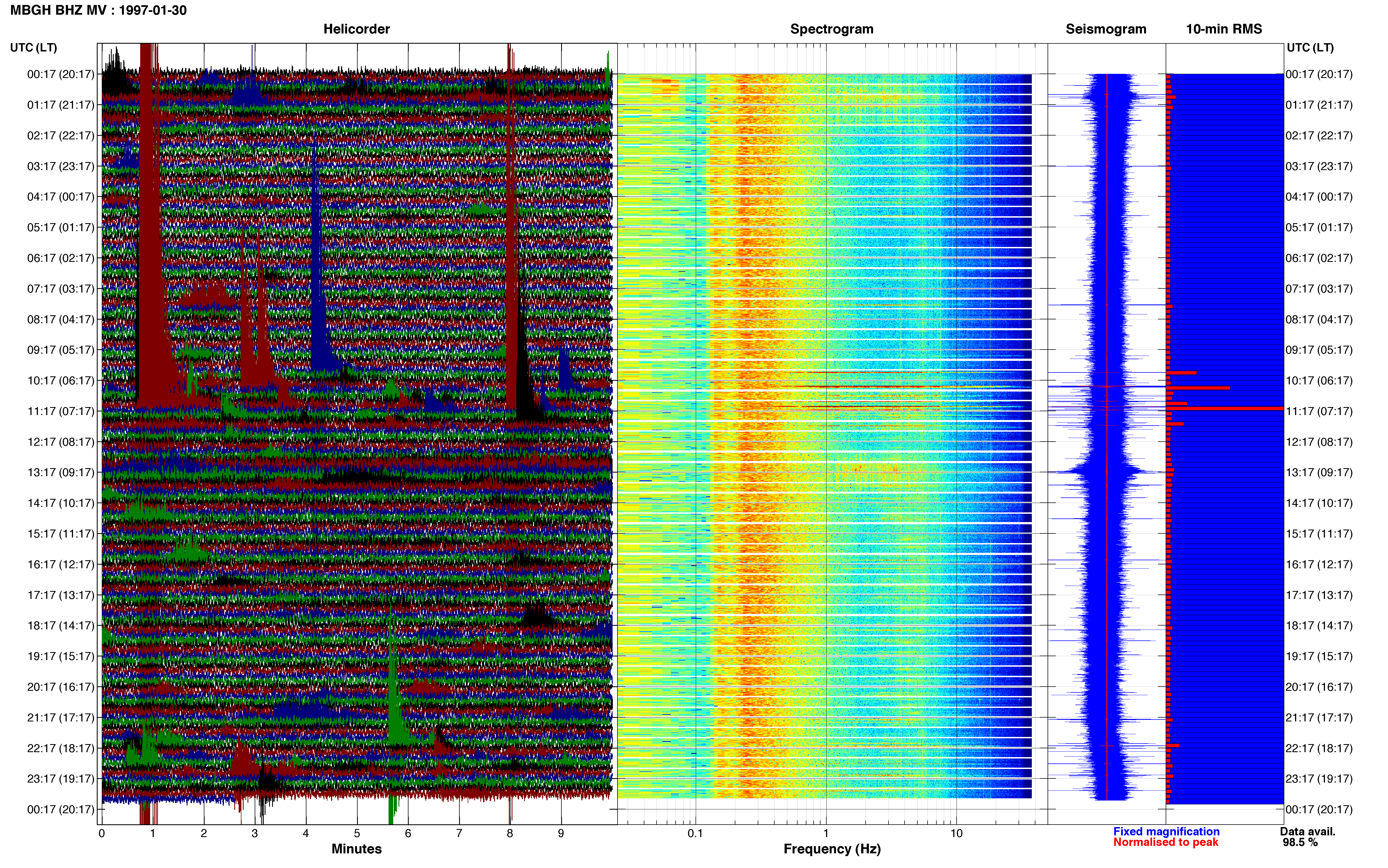
Task: Click the '10' tick on the frequency axis
Action: click(956, 833)
